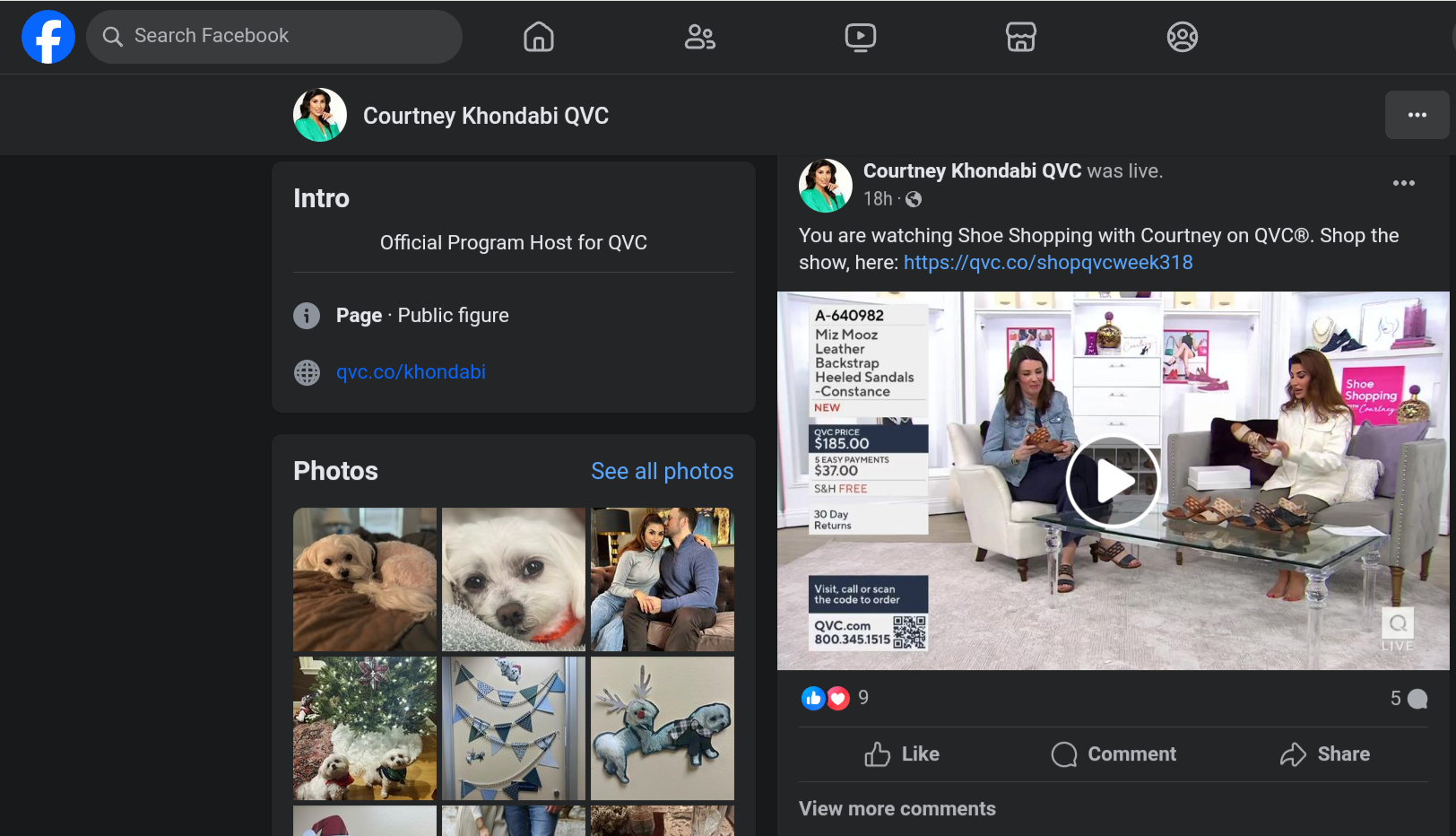Open the qvc.co/khondabi website link

tap(411, 371)
